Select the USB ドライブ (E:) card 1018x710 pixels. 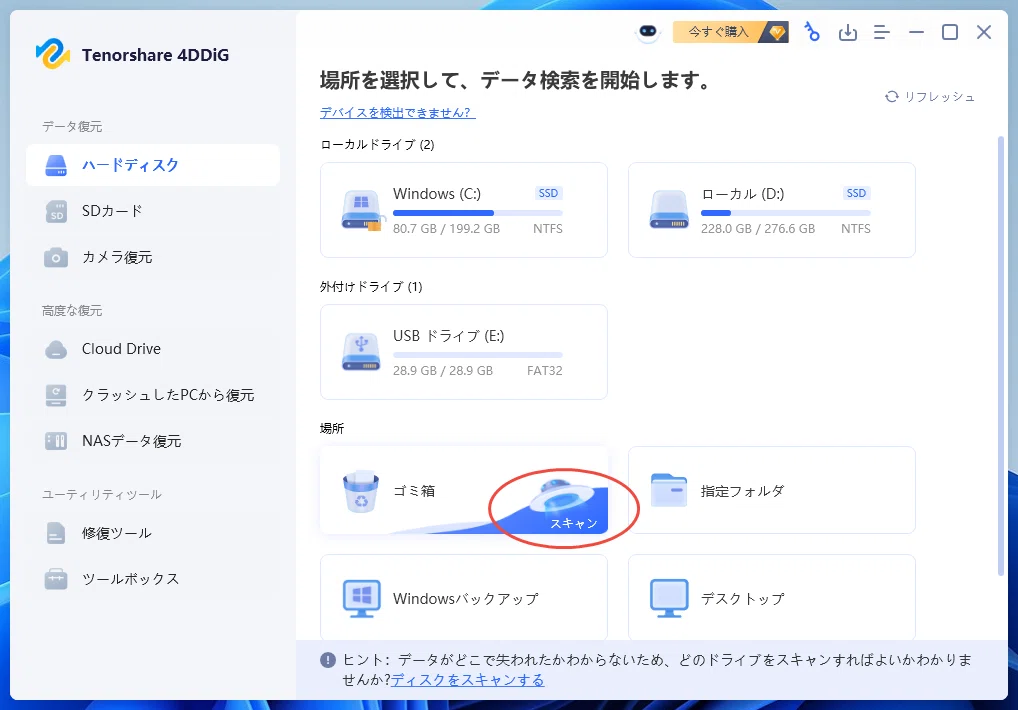[464, 352]
